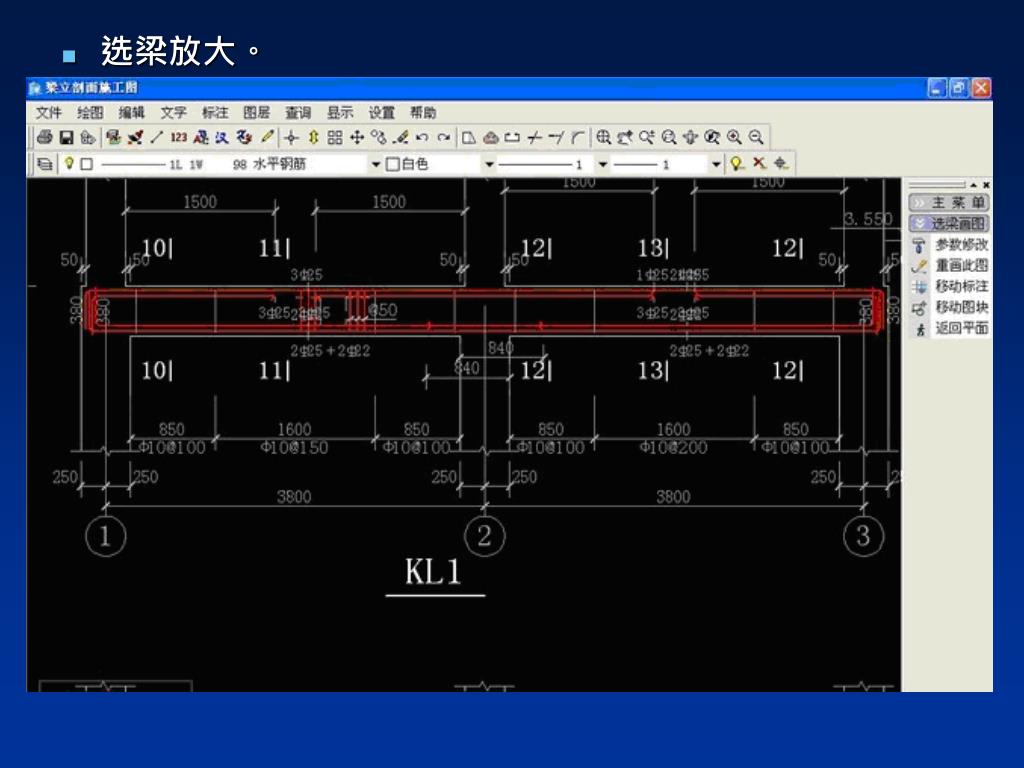
Task: Open the 文字 menu
Action: click(x=173, y=112)
